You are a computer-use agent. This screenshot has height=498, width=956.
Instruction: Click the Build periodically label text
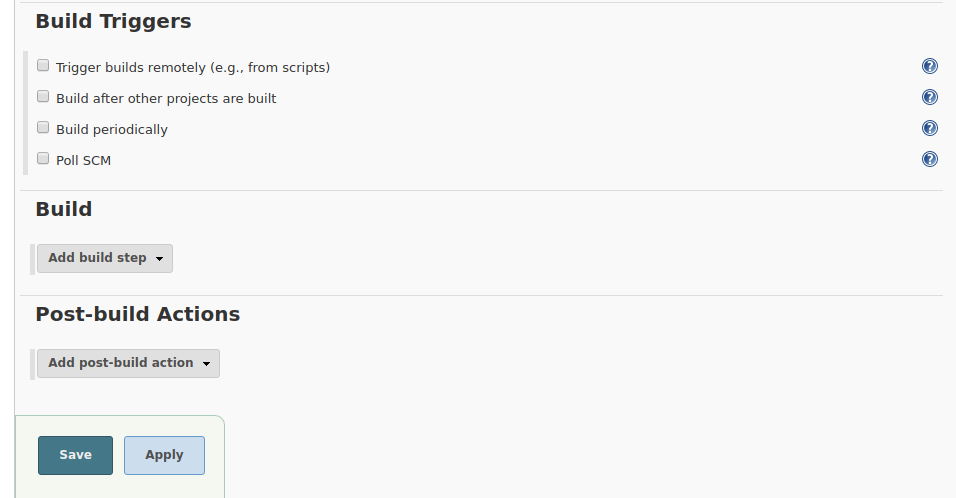coord(112,130)
